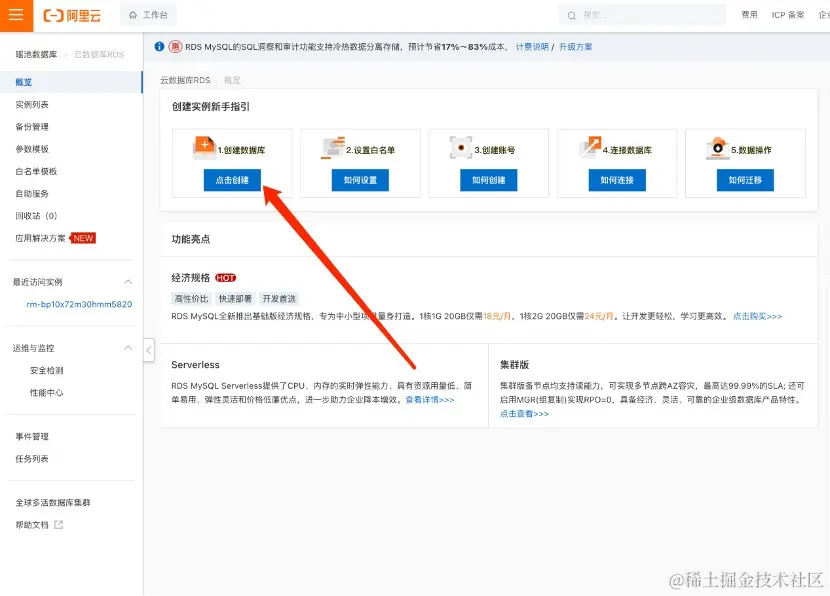
Task: Click the Serverless heading
Action: (195, 365)
